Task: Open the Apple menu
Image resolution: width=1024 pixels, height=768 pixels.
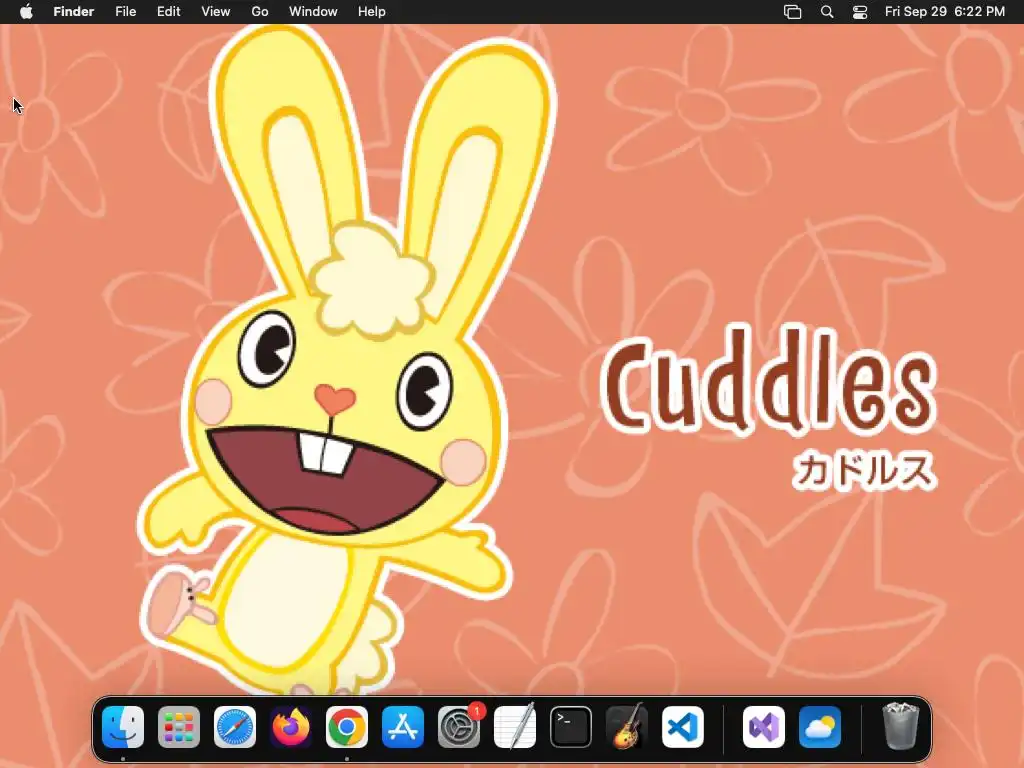Action: click(26, 11)
